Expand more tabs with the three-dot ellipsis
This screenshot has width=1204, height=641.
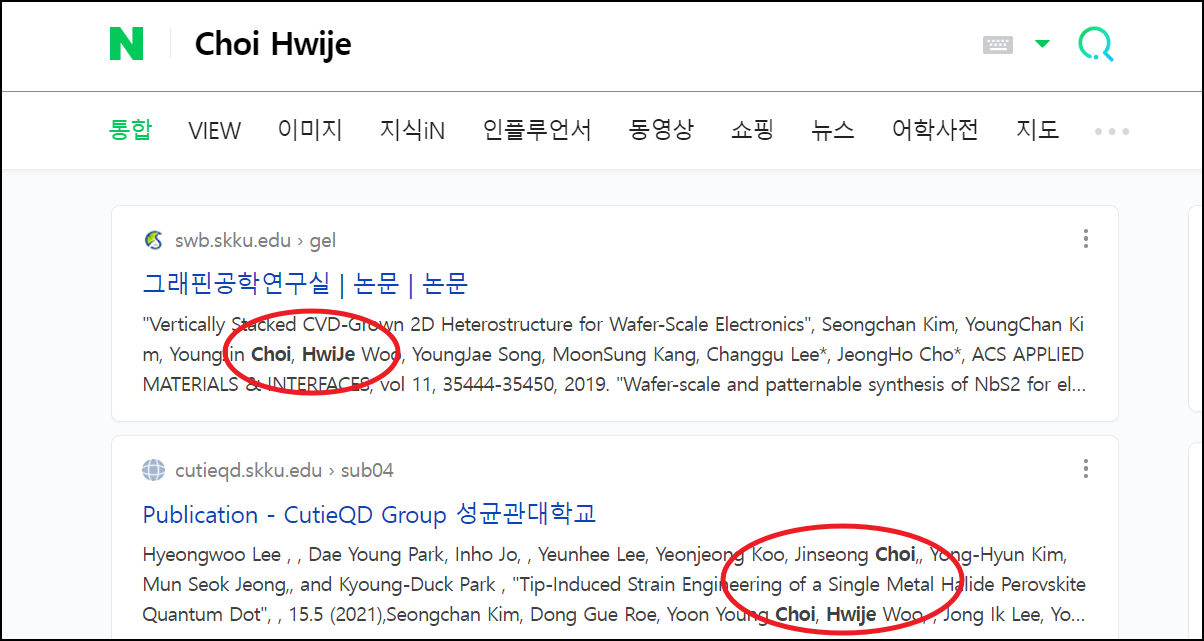(x=1112, y=131)
